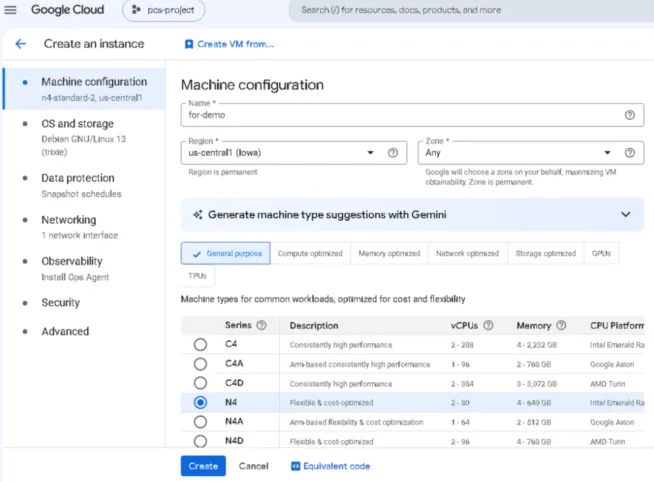Click the Google Cloud logo
This screenshot has width=654, height=482.
click(x=68, y=10)
